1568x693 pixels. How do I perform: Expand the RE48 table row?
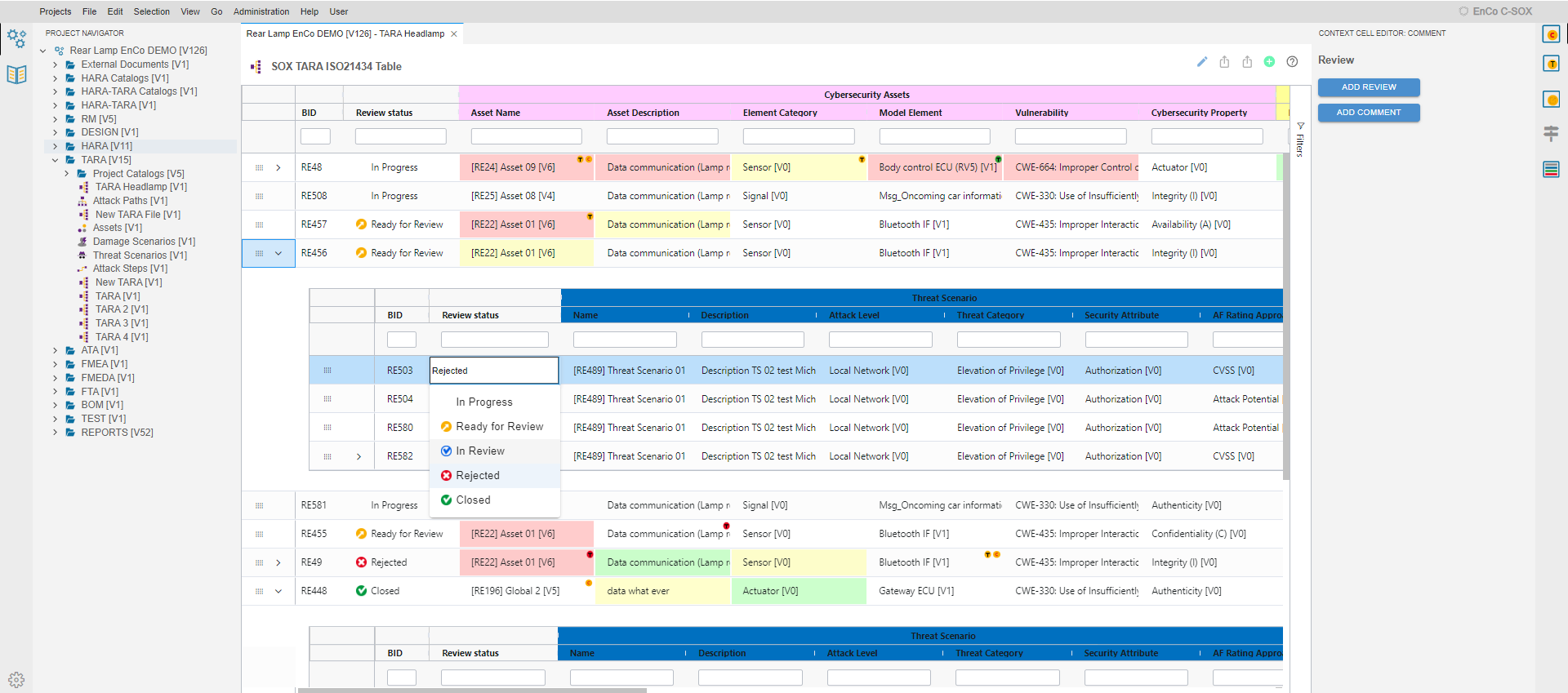tap(278, 168)
